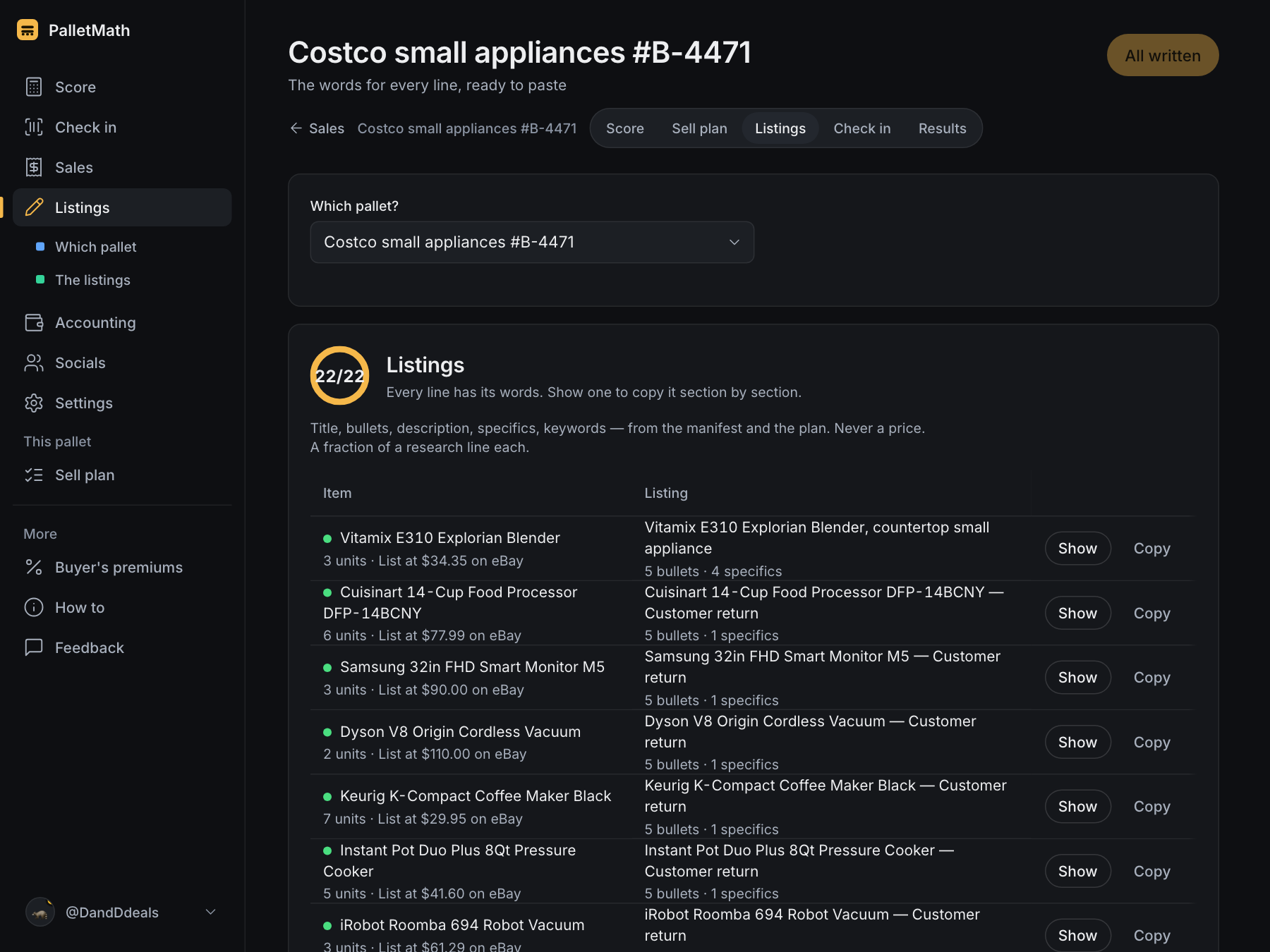Viewport: 1270px width, 952px height.
Task: Show the iRobot Roomba 694 listing
Action: (1077, 935)
